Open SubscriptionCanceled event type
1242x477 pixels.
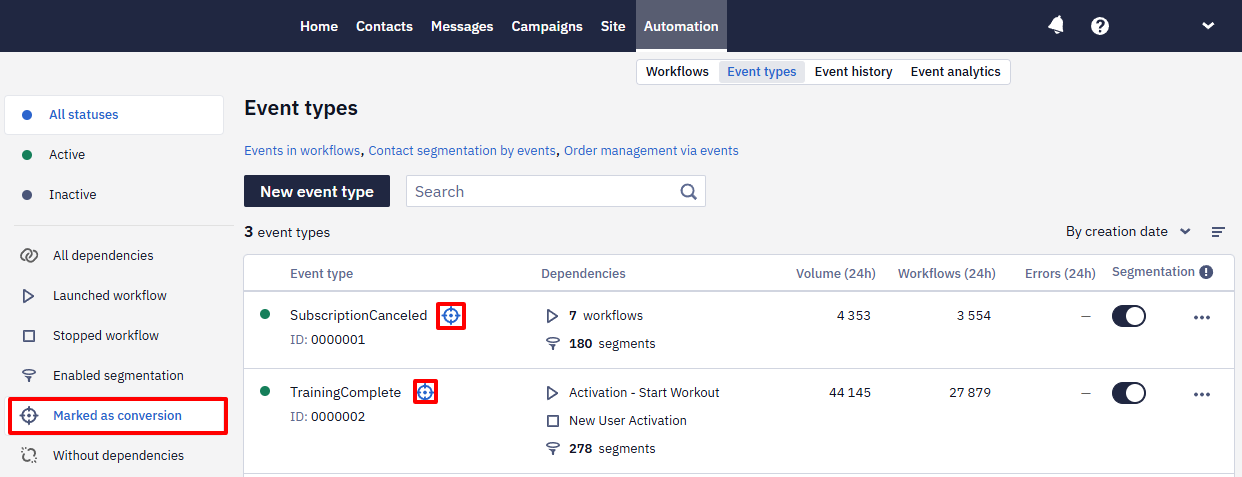tap(358, 316)
